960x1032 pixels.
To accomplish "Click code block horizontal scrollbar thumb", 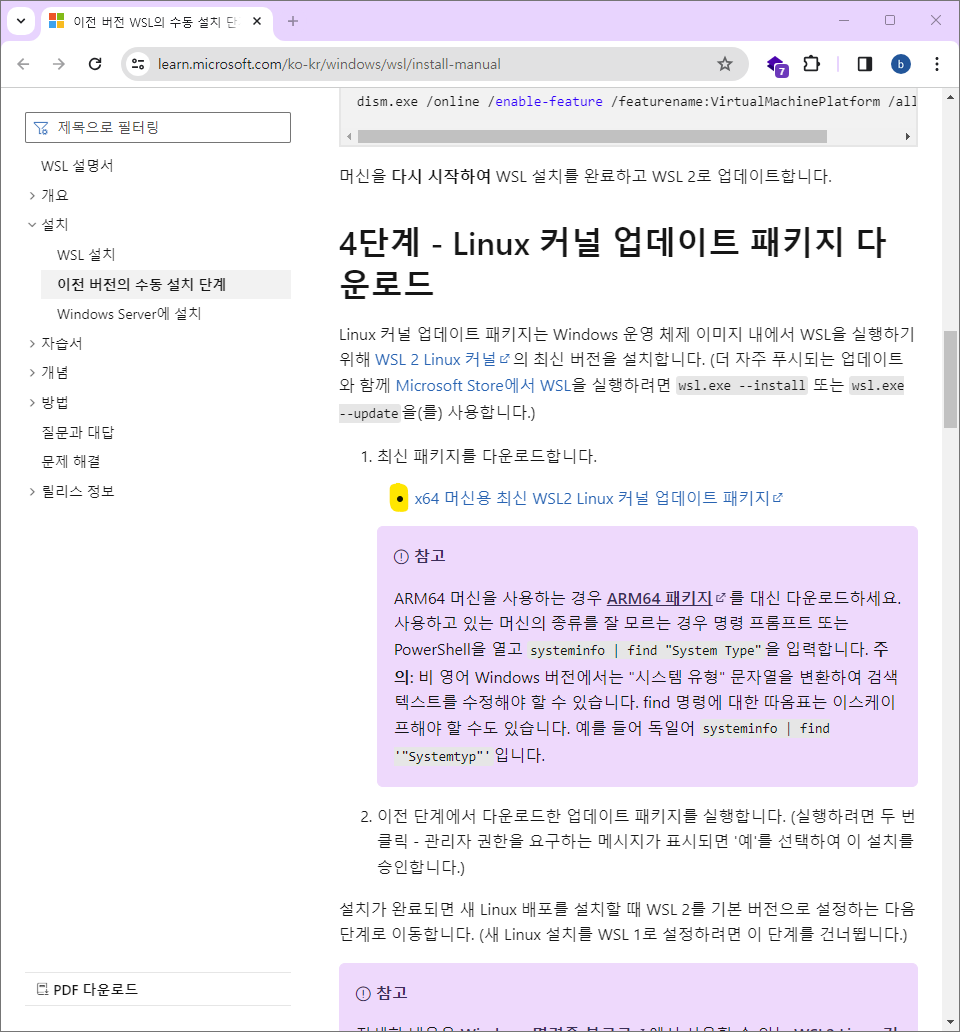I will point(592,136).
